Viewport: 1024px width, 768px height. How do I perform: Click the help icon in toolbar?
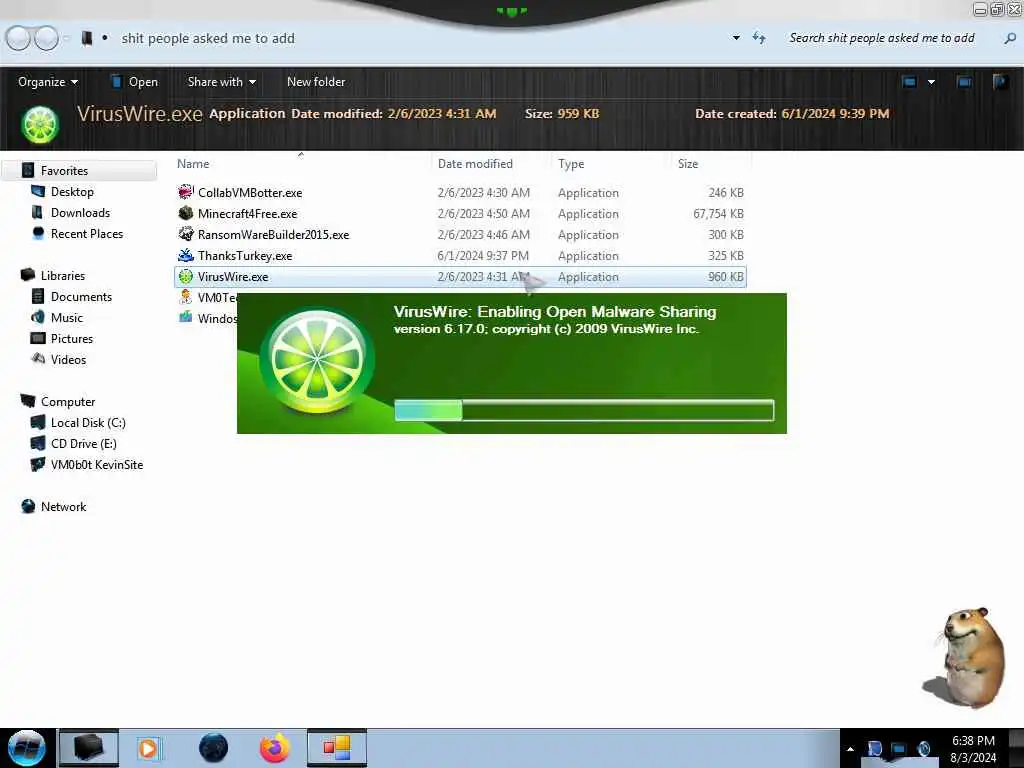1000,82
